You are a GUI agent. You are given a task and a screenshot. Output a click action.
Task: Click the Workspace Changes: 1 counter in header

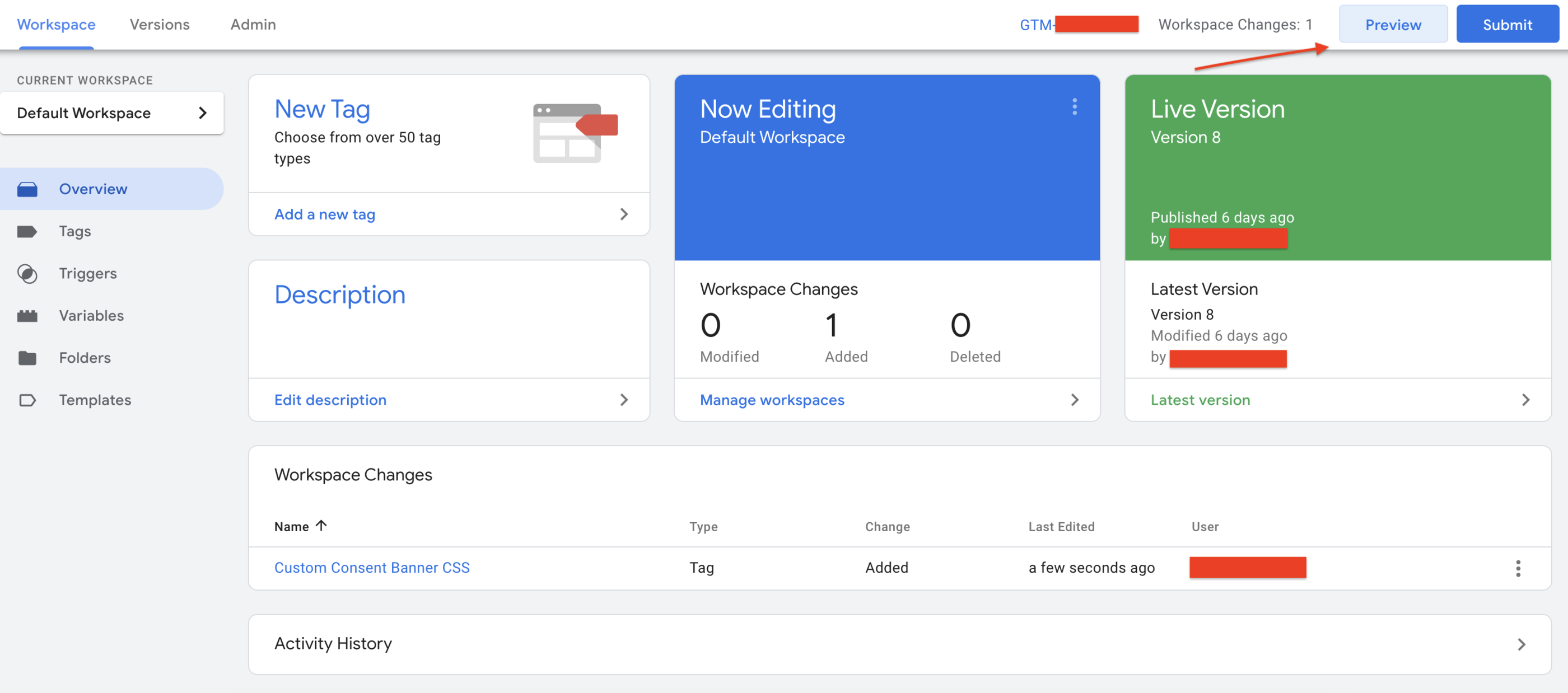coord(1235,24)
